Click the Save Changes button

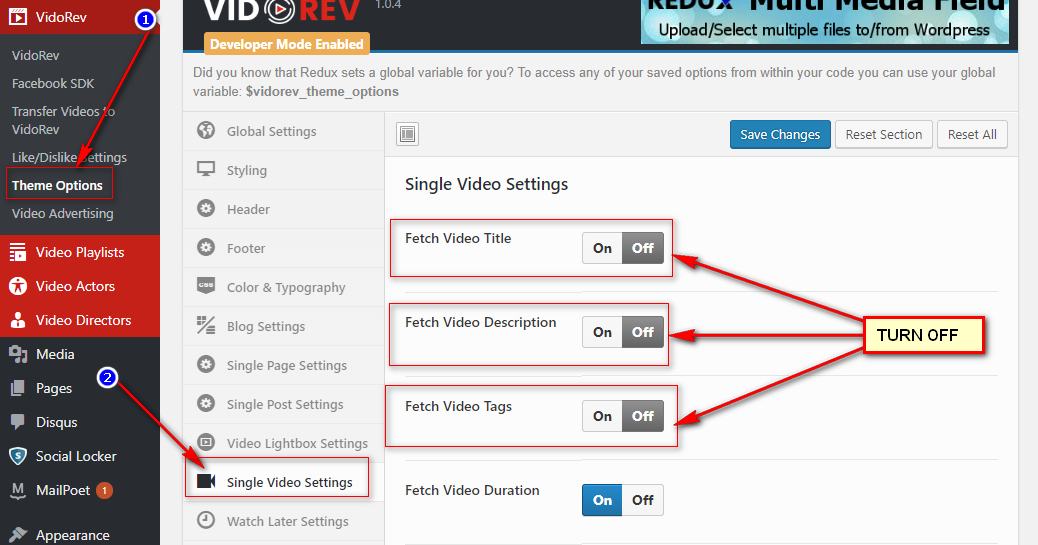click(x=780, y=134)
